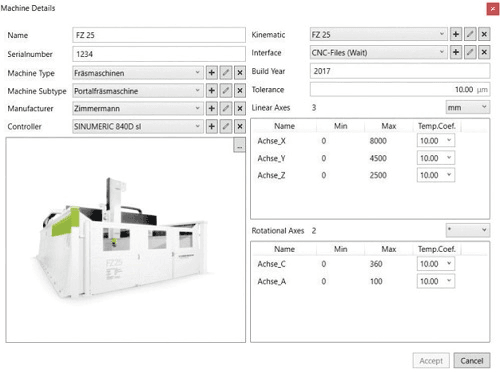Screen dimensions: 500x373
Task: Open Temp.Coef. dropdown for Achse_C
Action: click(436, 264)
